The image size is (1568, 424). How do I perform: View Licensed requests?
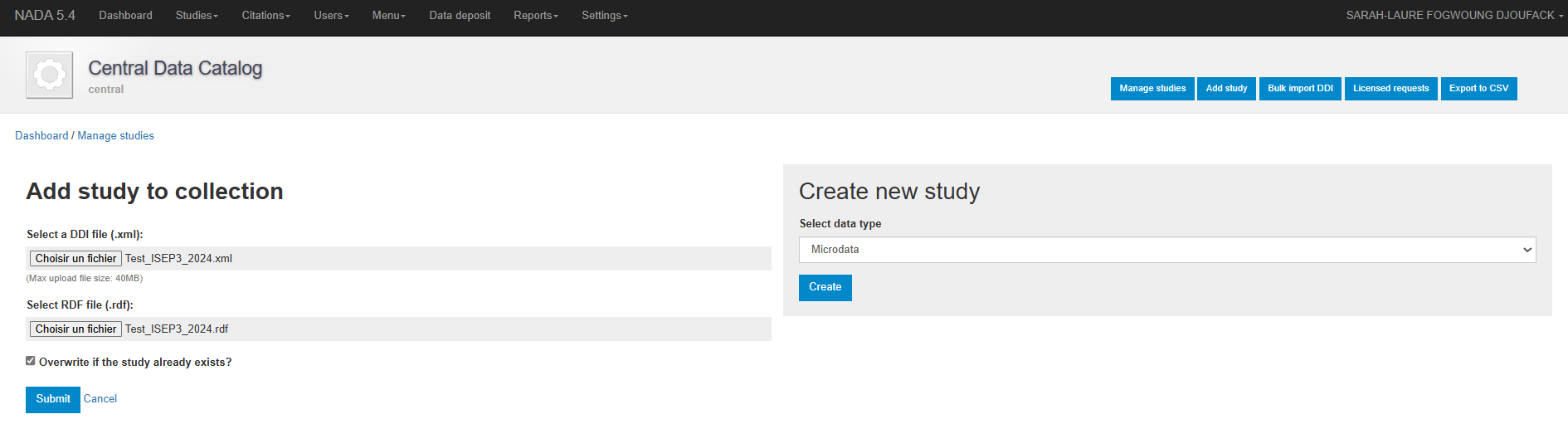coord(1390,89)
